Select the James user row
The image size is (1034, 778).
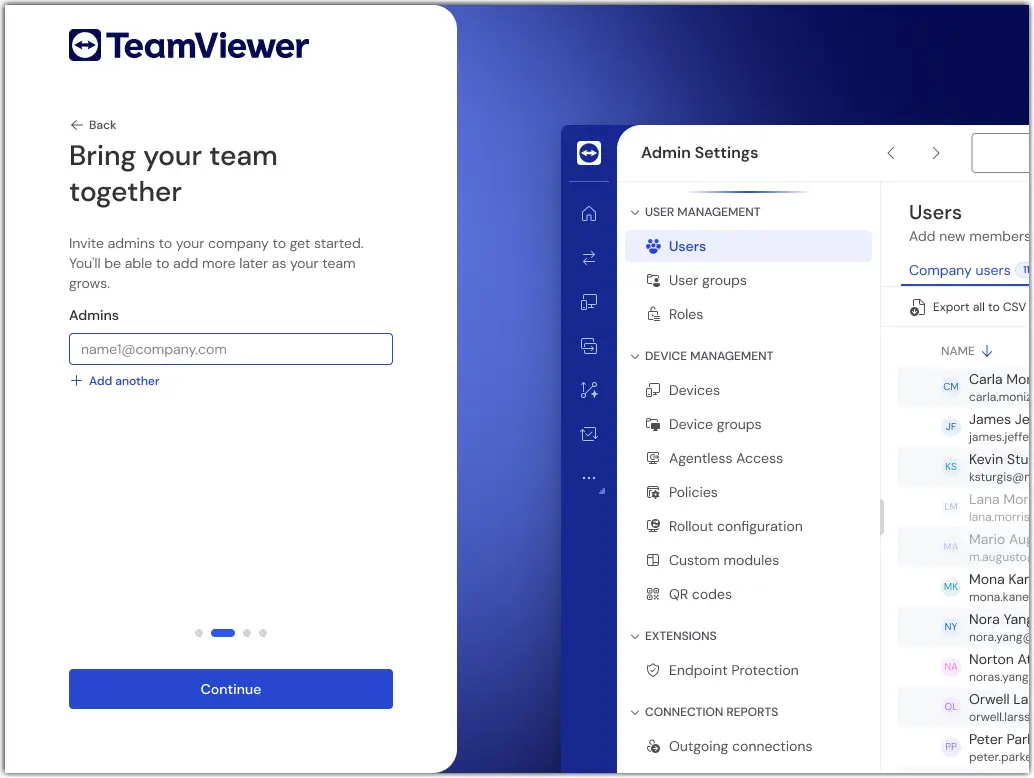(x=963, y=427)
